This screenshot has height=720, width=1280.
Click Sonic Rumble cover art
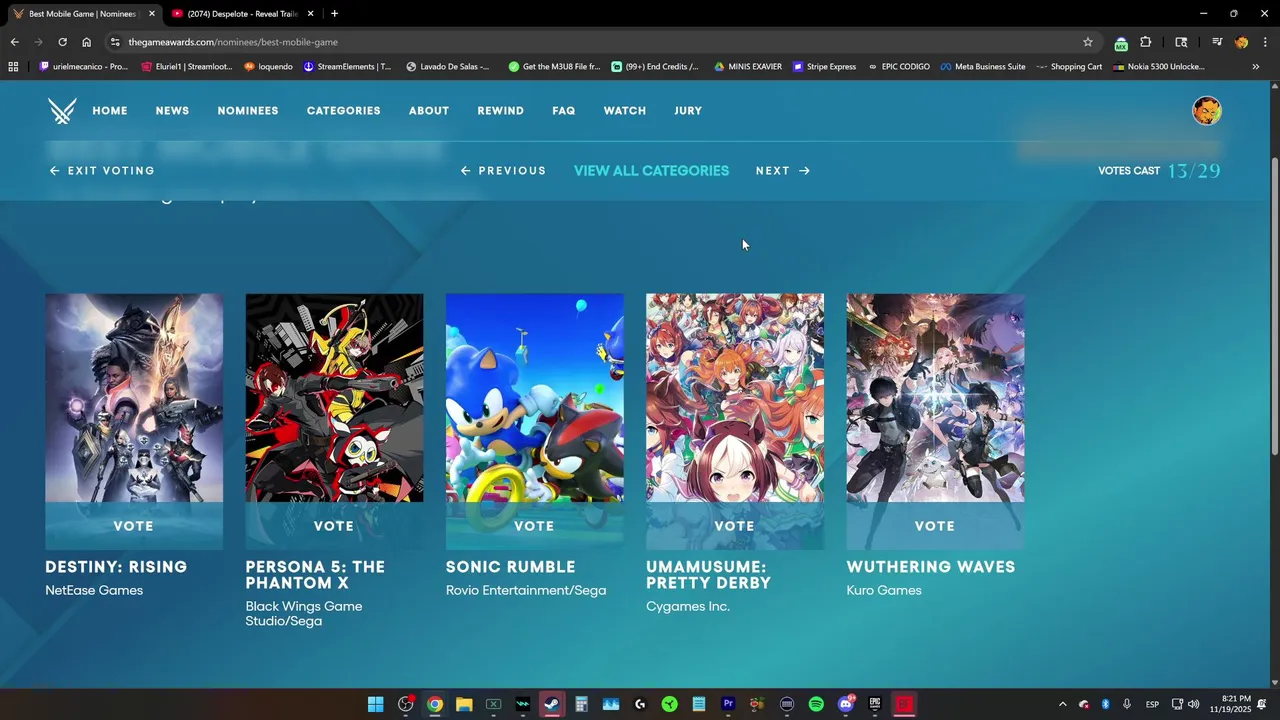click(x=534, y=398)
